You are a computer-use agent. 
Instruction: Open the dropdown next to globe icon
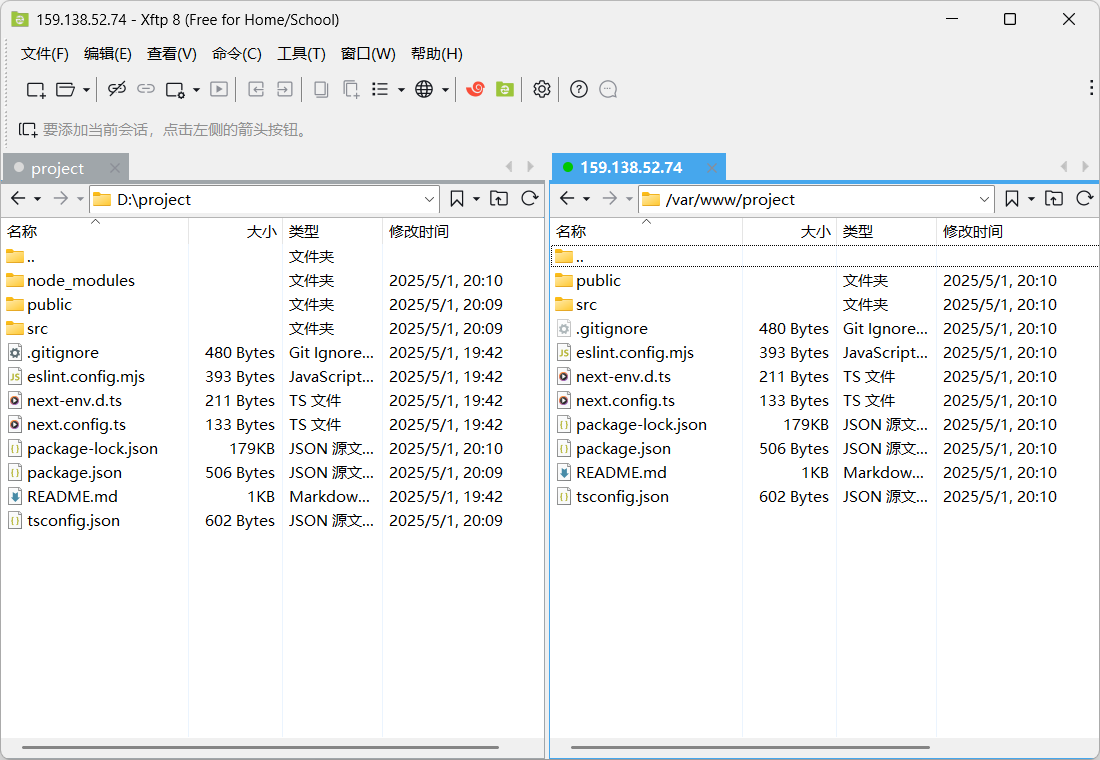pyautogui.click(x=445, y=90)
